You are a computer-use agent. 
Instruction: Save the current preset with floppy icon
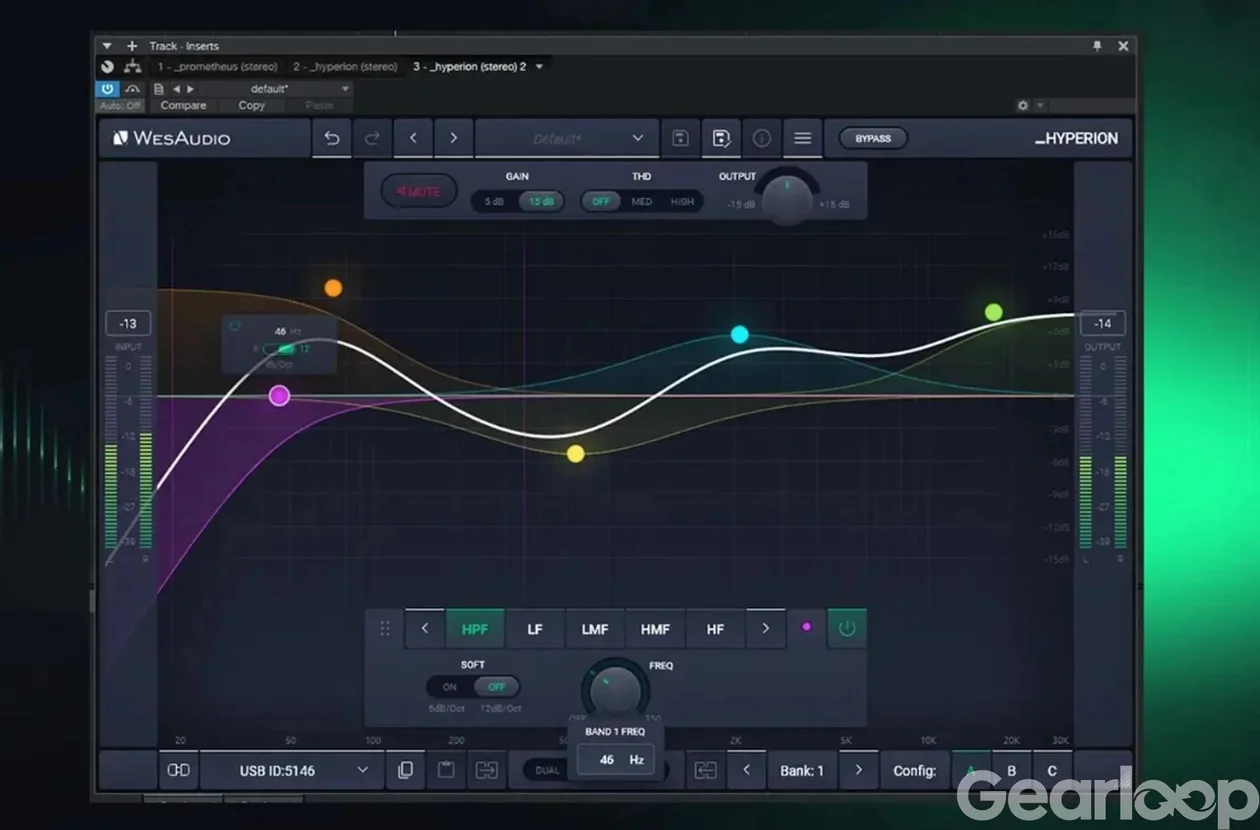(680, 138)
